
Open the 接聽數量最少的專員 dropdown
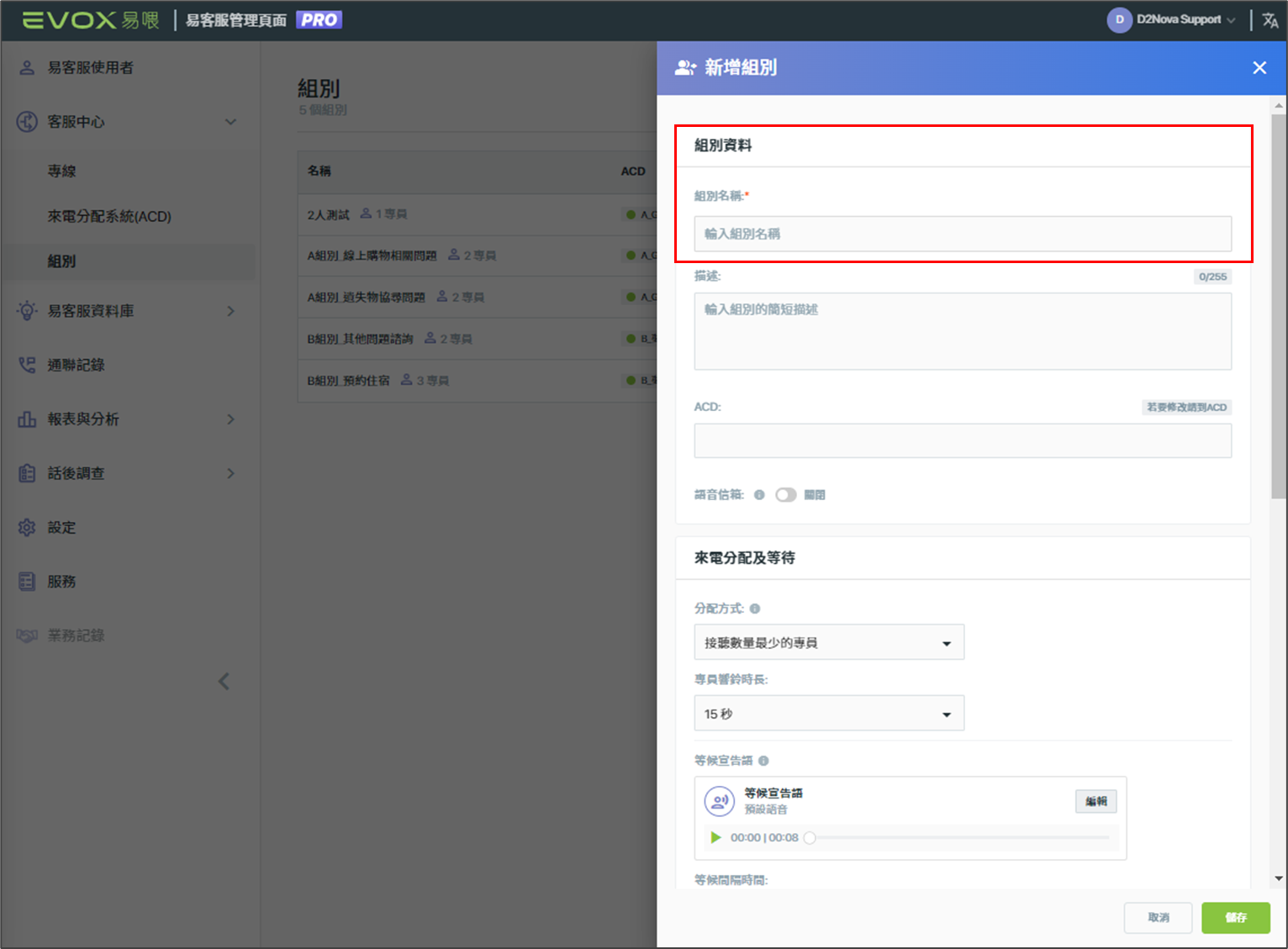coord(829,642)
